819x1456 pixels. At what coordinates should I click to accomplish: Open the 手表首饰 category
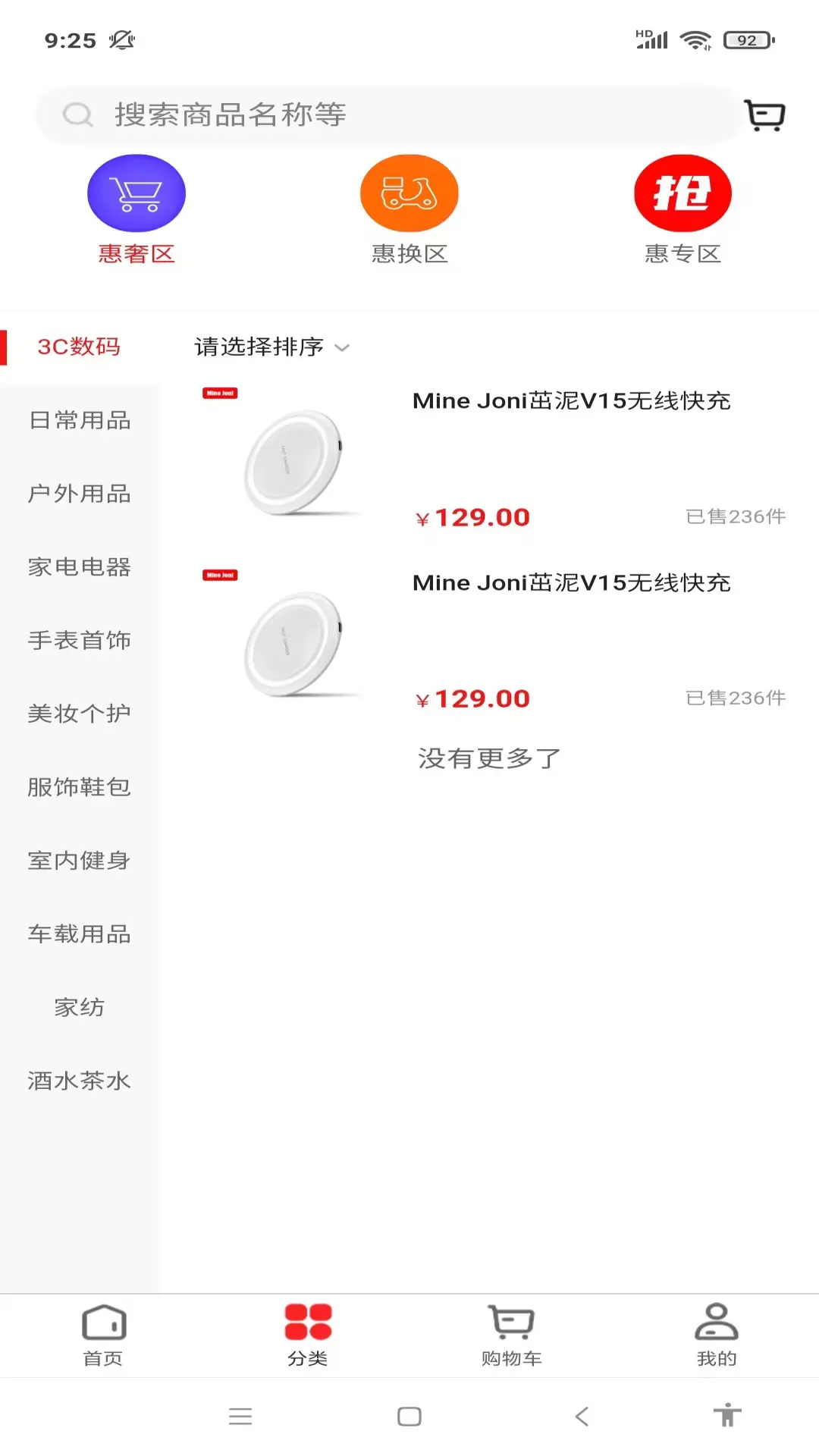[80, 640]
